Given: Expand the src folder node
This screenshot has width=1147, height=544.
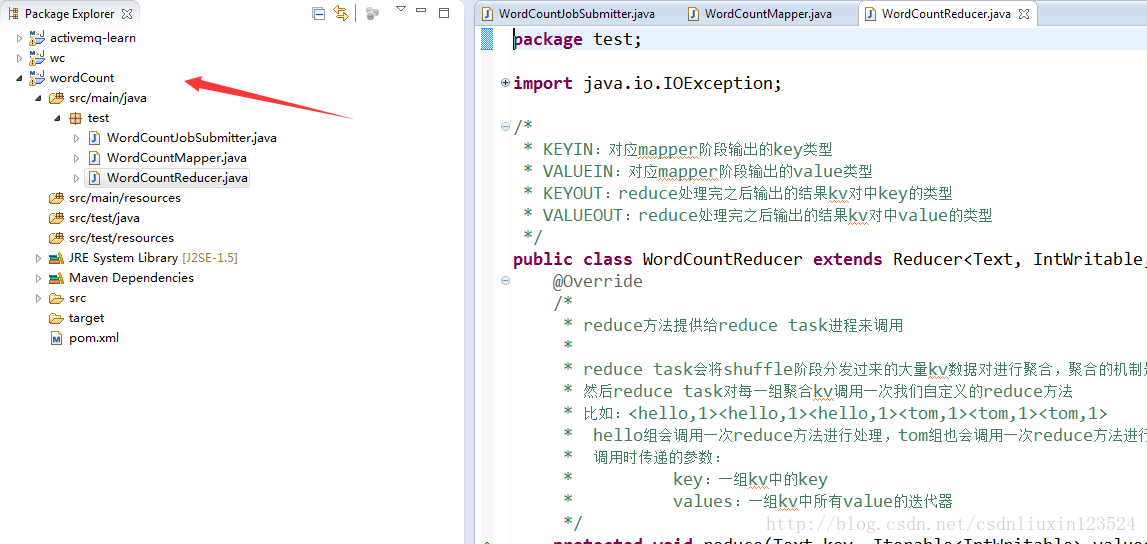Looking at the screenshot, I should [38, 298].
